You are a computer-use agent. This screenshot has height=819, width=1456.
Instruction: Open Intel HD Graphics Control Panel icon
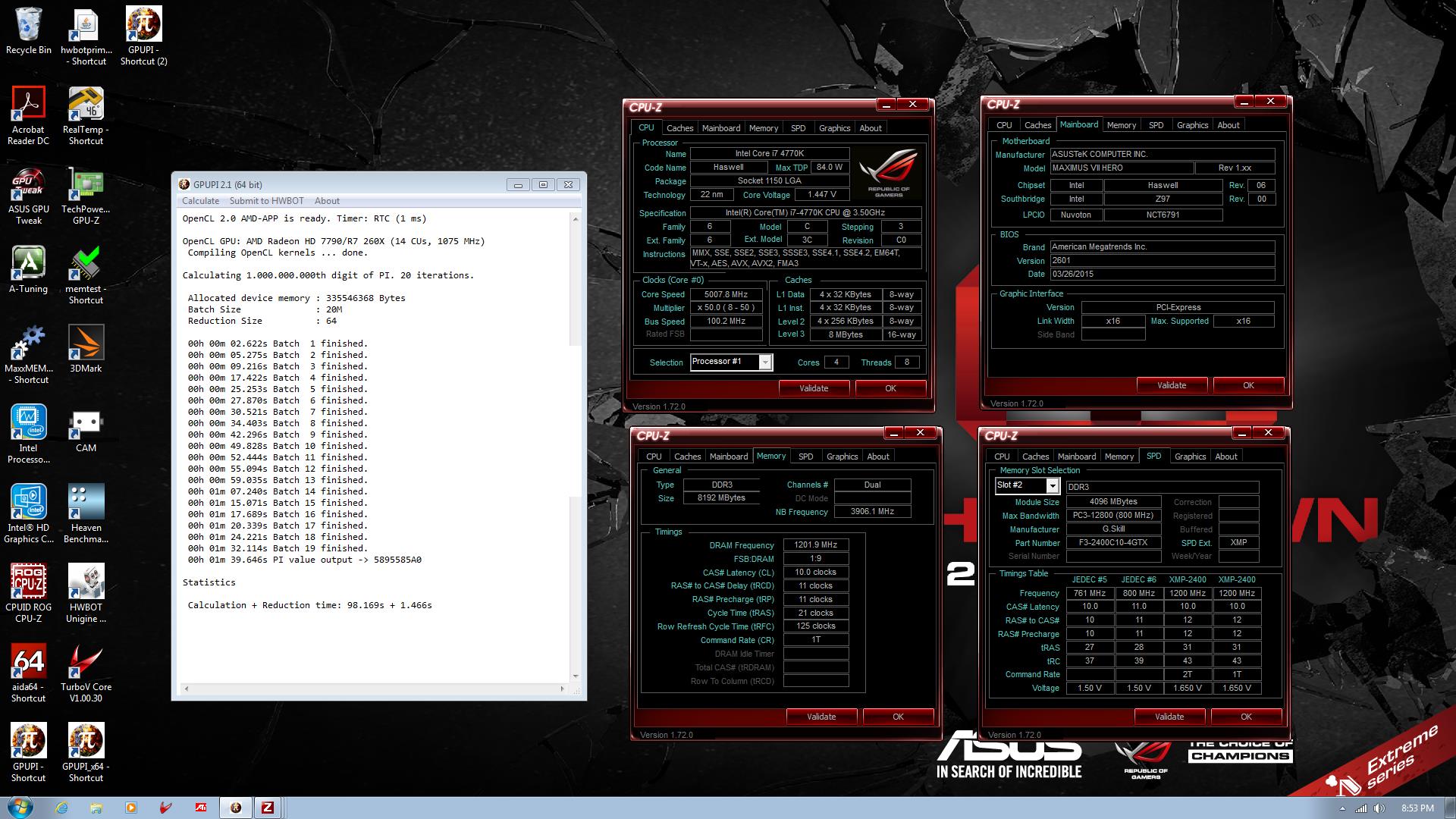click(x=29, y=514)
